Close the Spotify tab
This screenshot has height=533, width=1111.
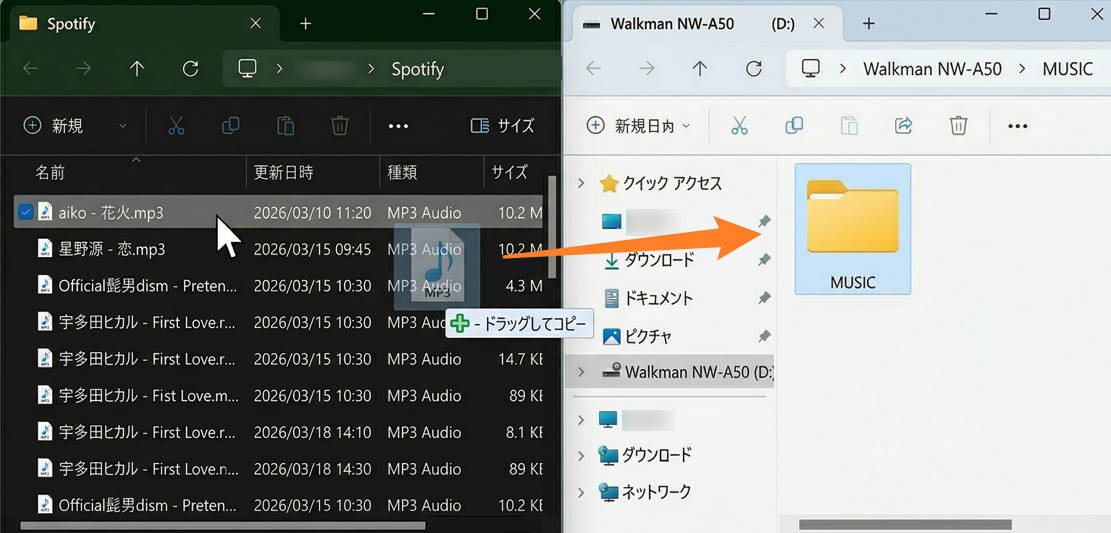(256, 23)
